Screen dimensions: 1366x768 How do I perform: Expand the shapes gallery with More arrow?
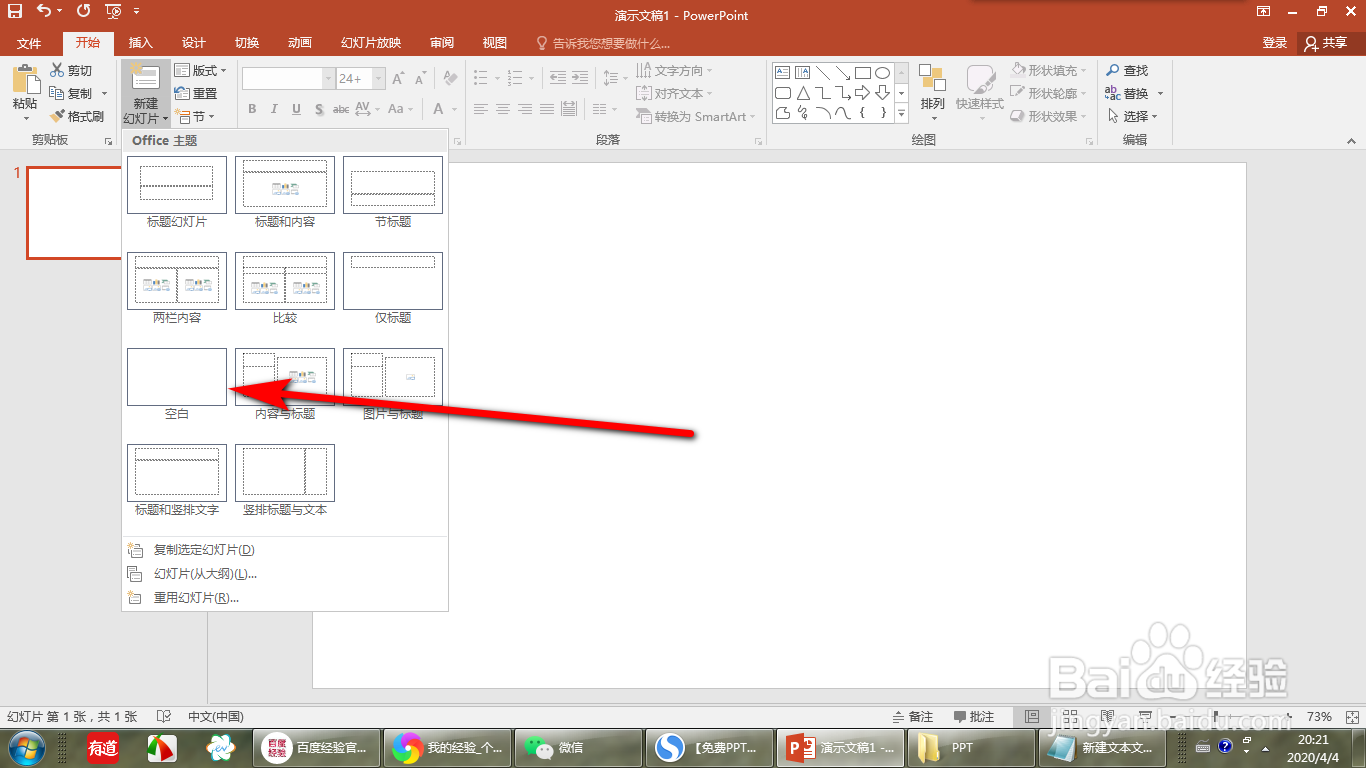click(901, 114)
